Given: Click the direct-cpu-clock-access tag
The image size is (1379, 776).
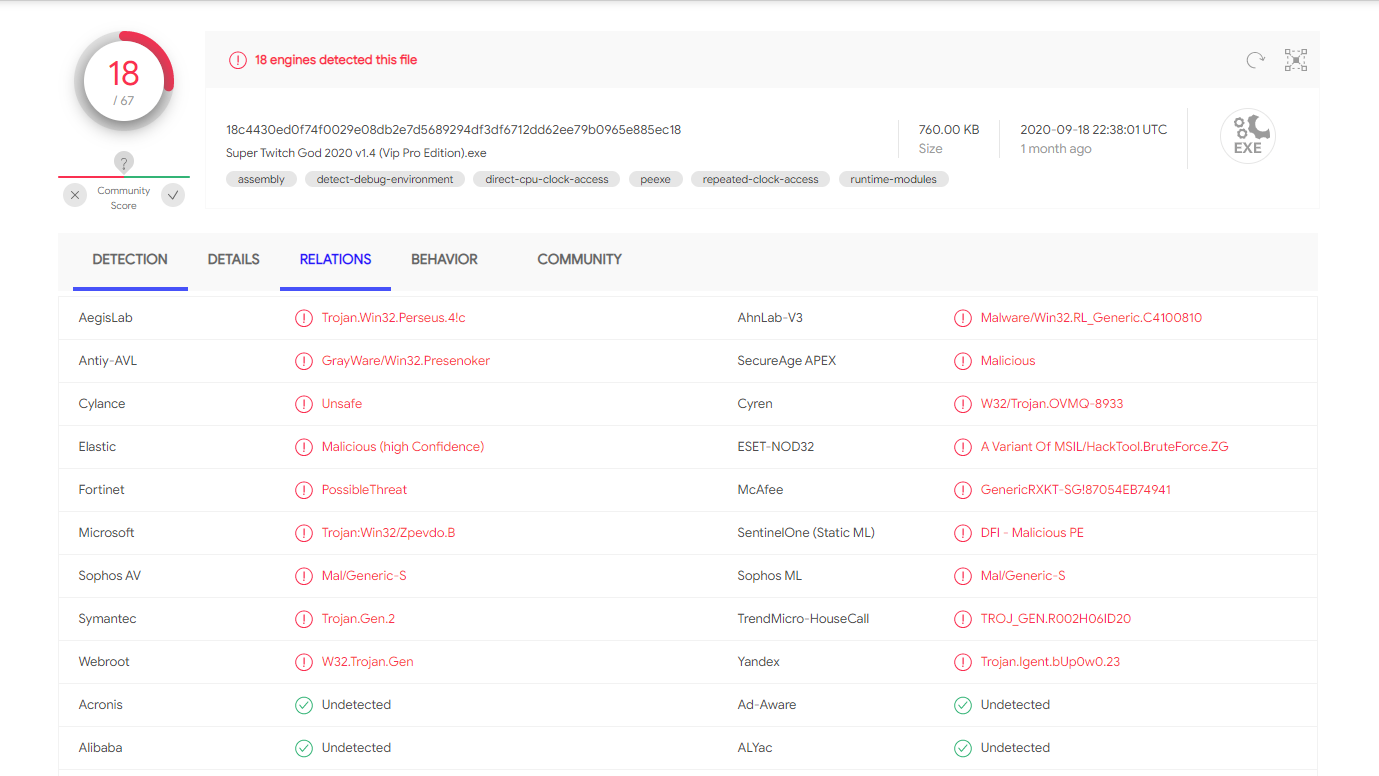Looking at the screenshot, I should pyautogui.click(x=547, y=179).
